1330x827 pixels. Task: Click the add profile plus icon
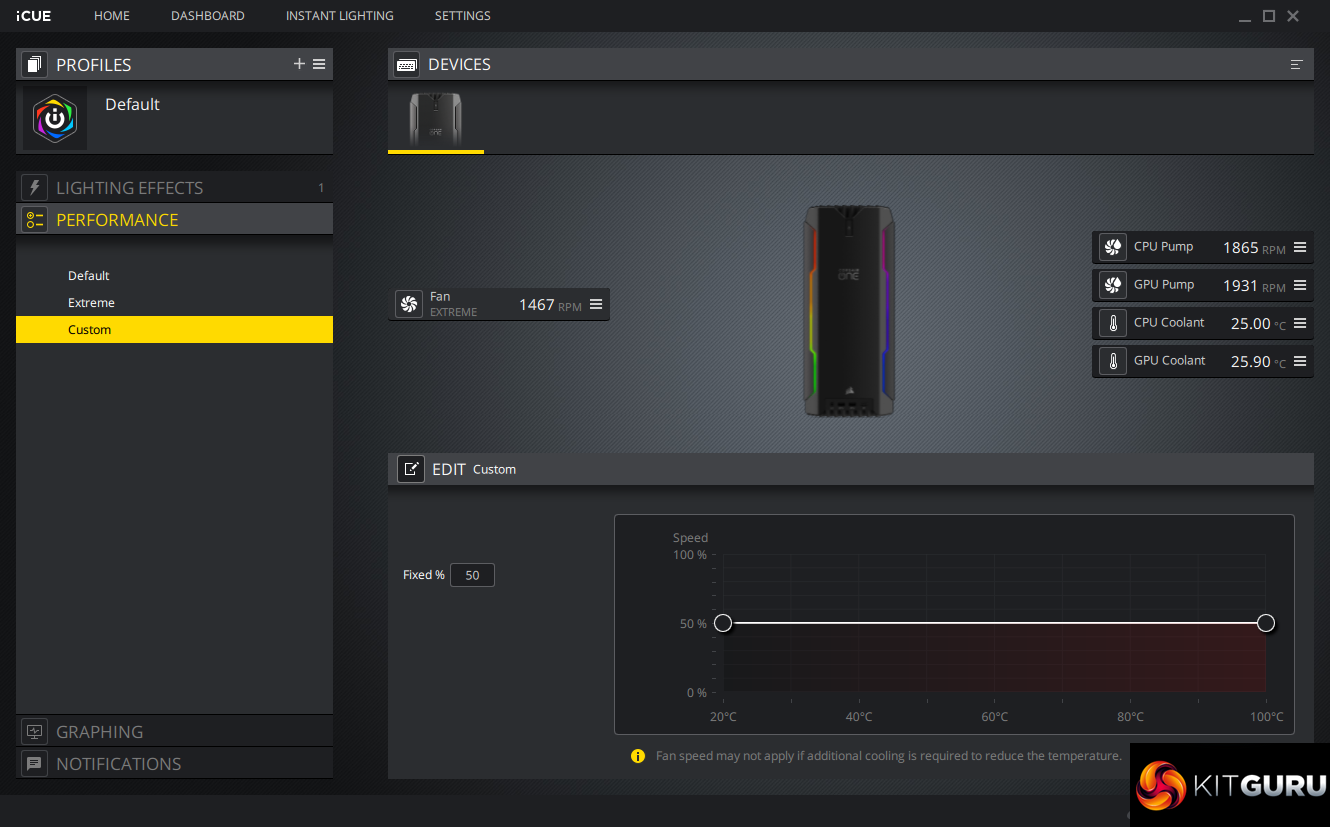click(299, 64)
